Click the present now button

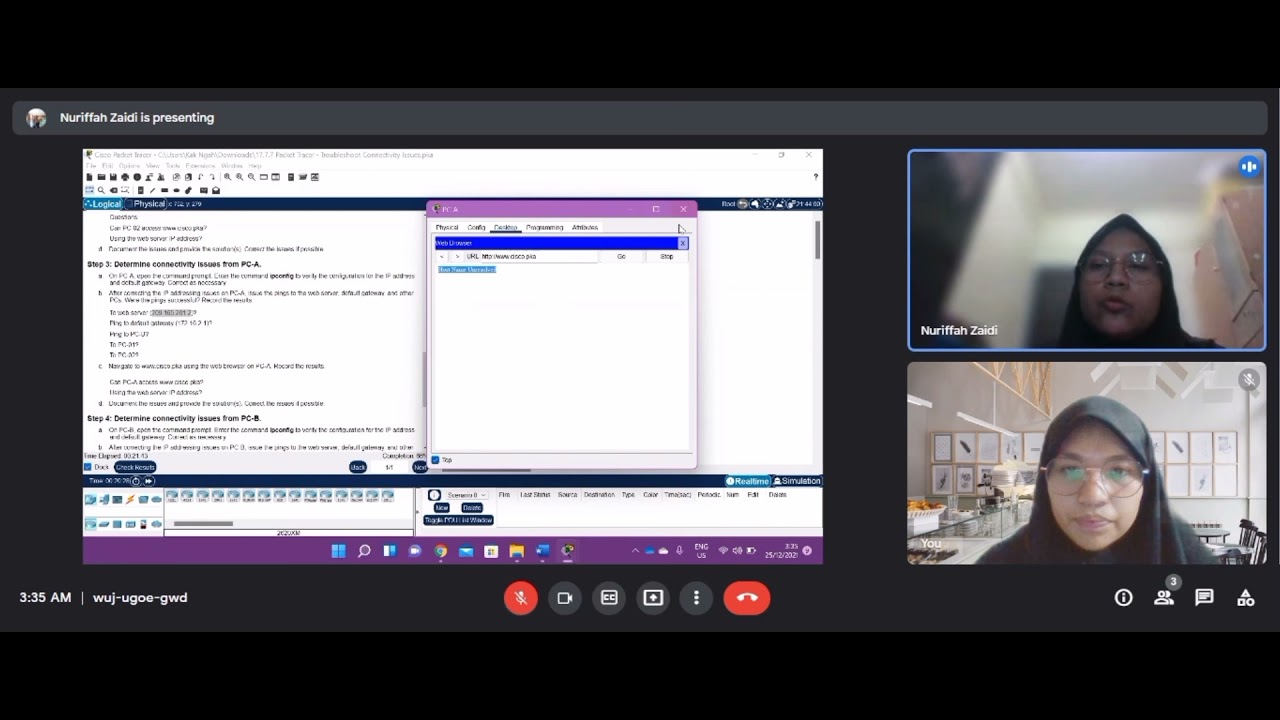point(653,598)
